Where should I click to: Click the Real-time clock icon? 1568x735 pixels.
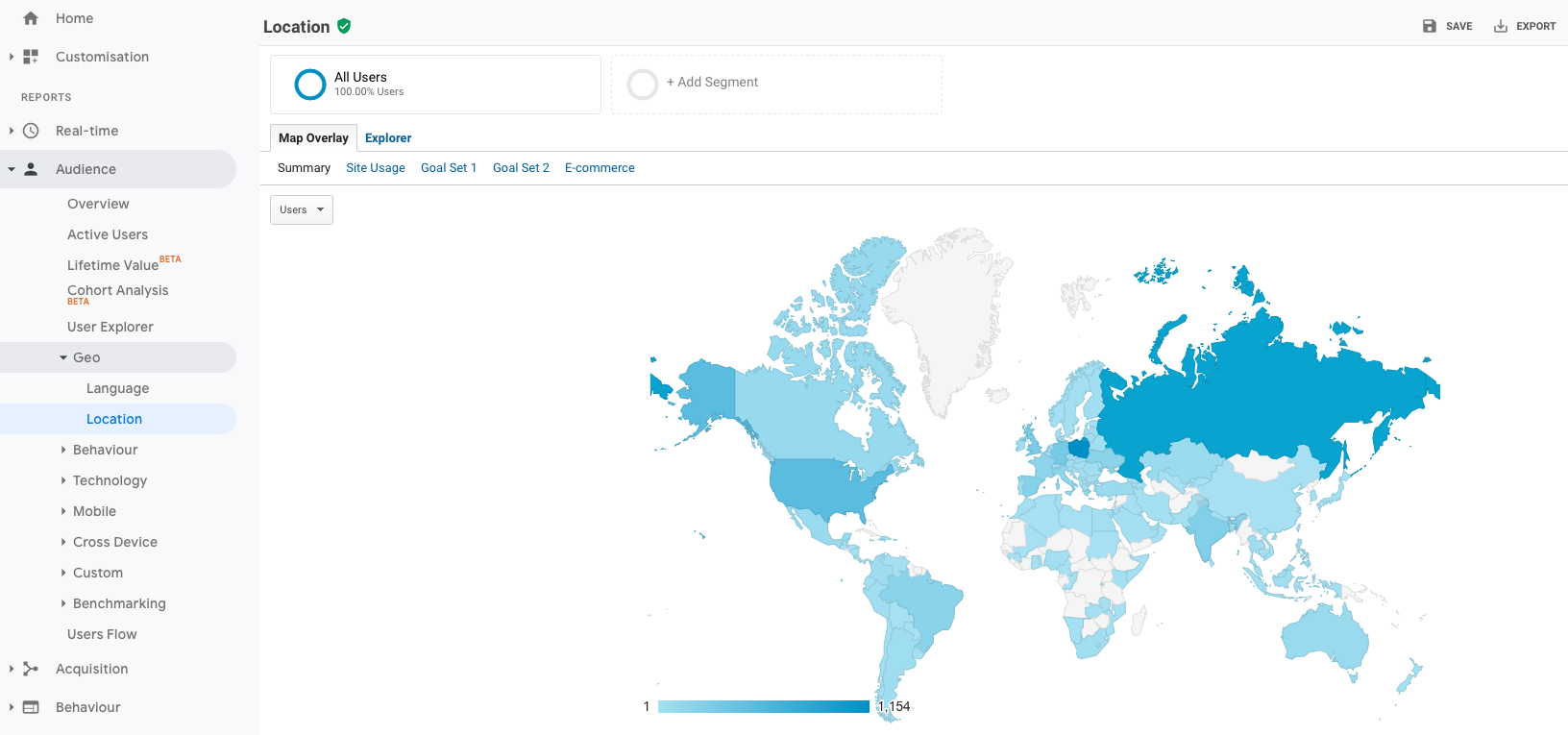click(x=31, y=131)
